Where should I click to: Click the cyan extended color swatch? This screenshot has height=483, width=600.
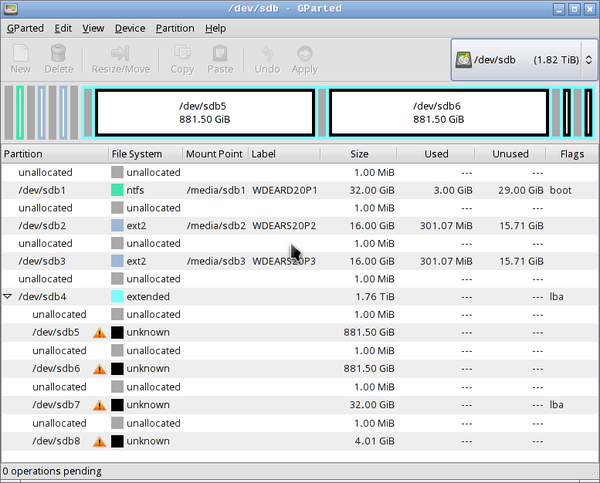[x=117, y=297]
